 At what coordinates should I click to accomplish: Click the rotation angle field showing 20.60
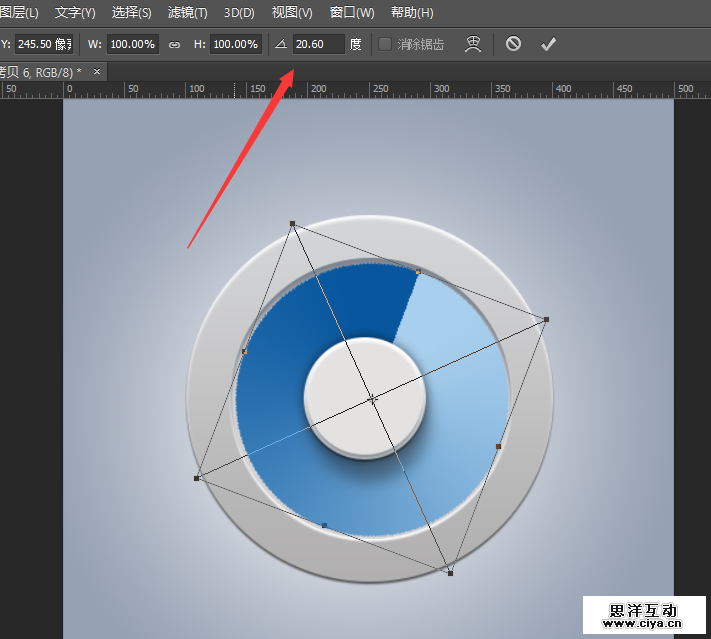[318, 45]
